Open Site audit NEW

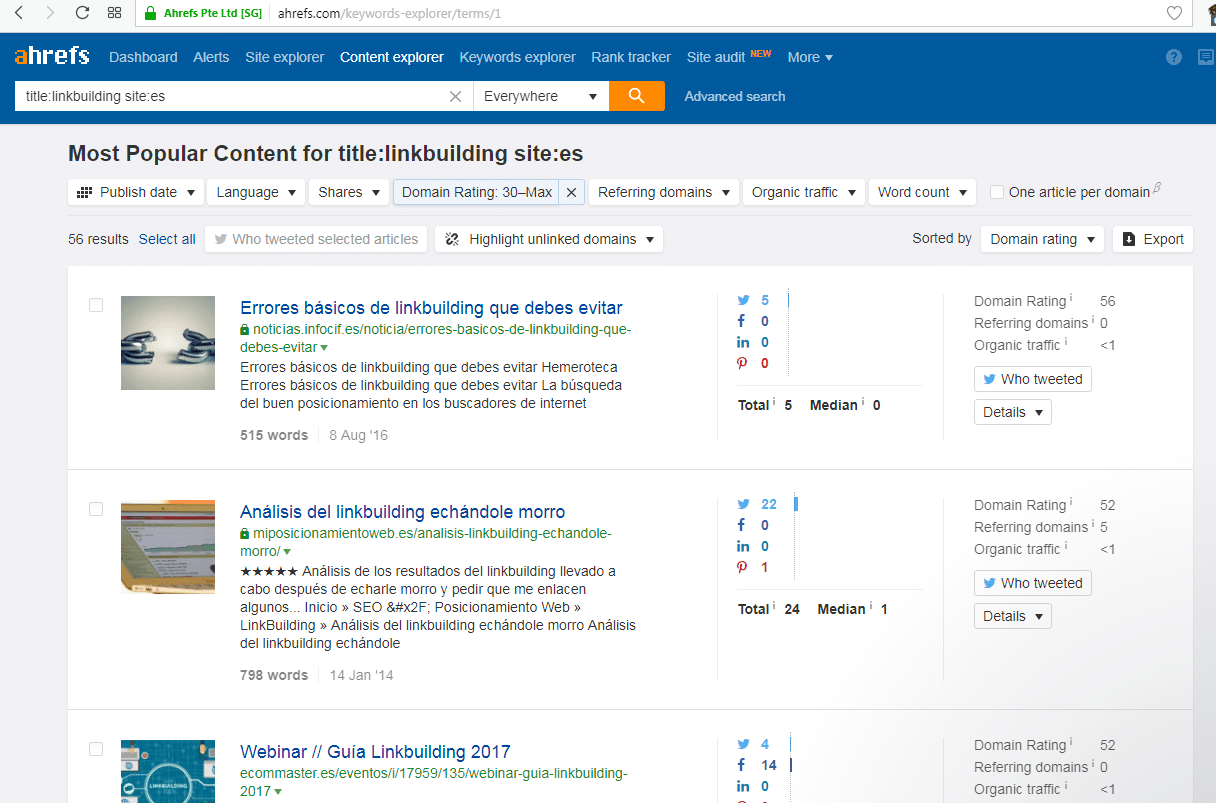(x=729, y=57)
